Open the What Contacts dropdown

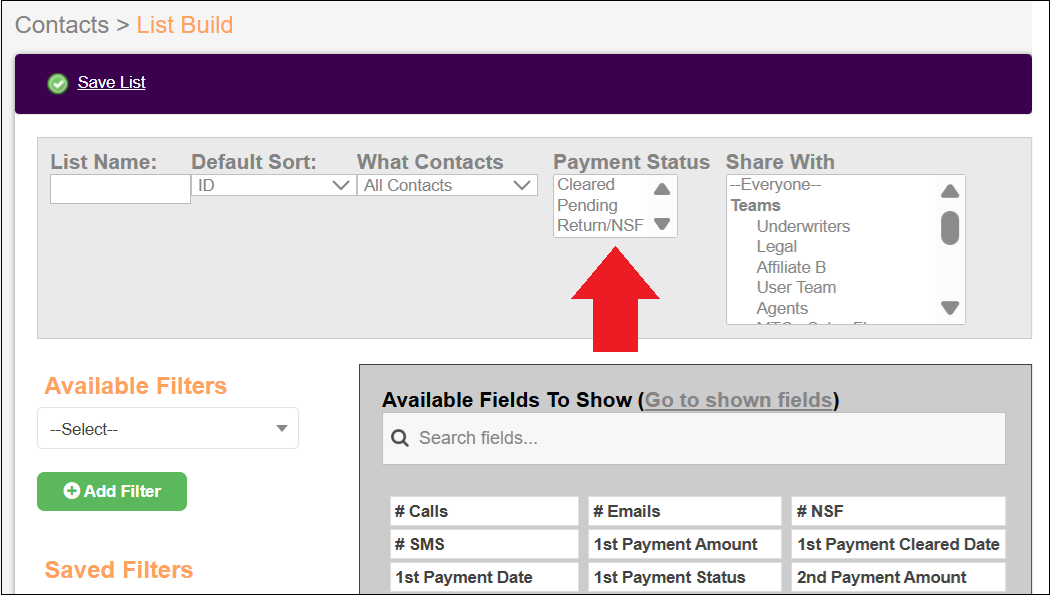click(x=447, y=185)
